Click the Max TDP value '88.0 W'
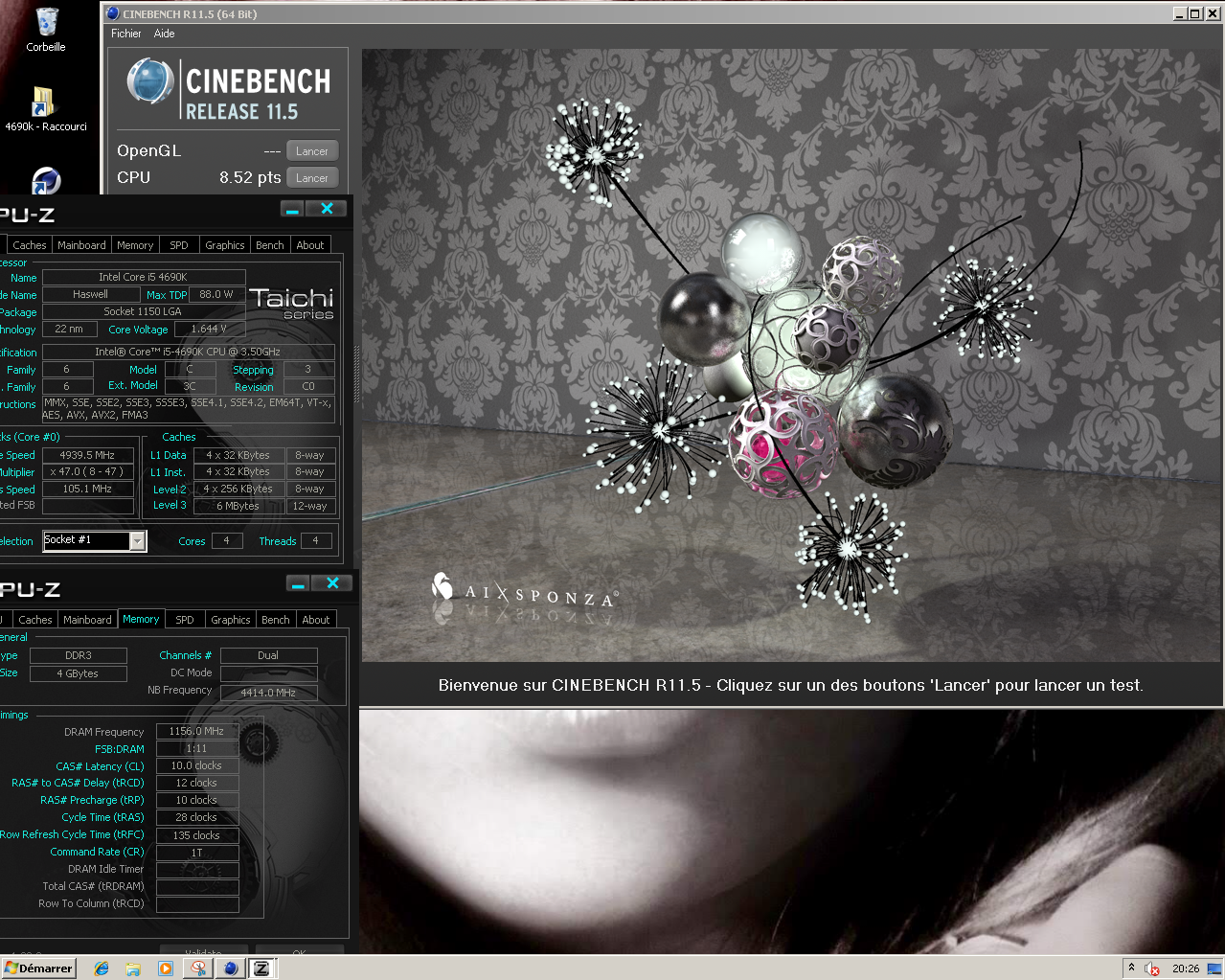The width and height of the screenshot is (1225, 980). tap(216, 294)
